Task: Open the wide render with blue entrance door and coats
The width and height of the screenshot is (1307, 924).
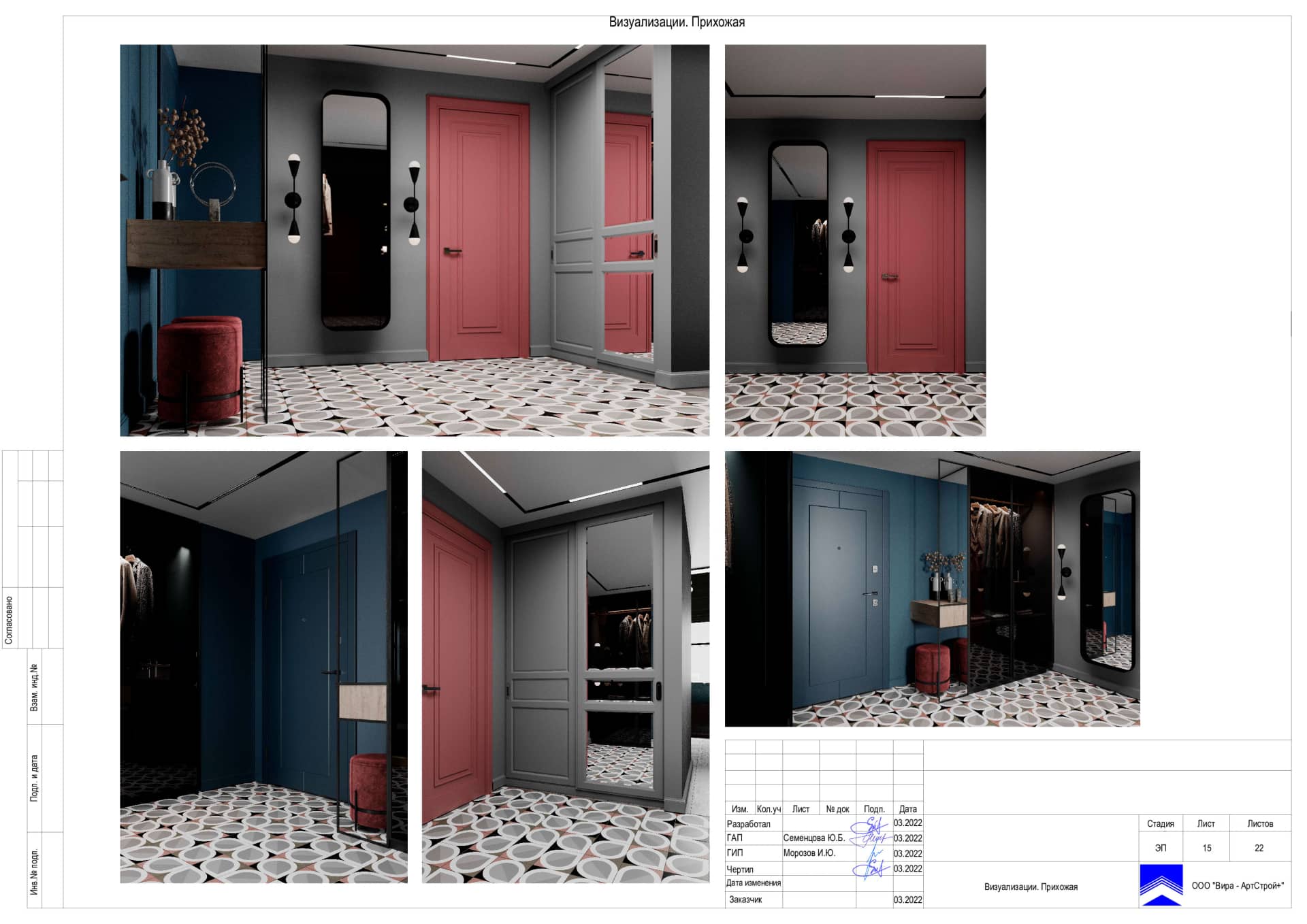Action: point(932,589)
